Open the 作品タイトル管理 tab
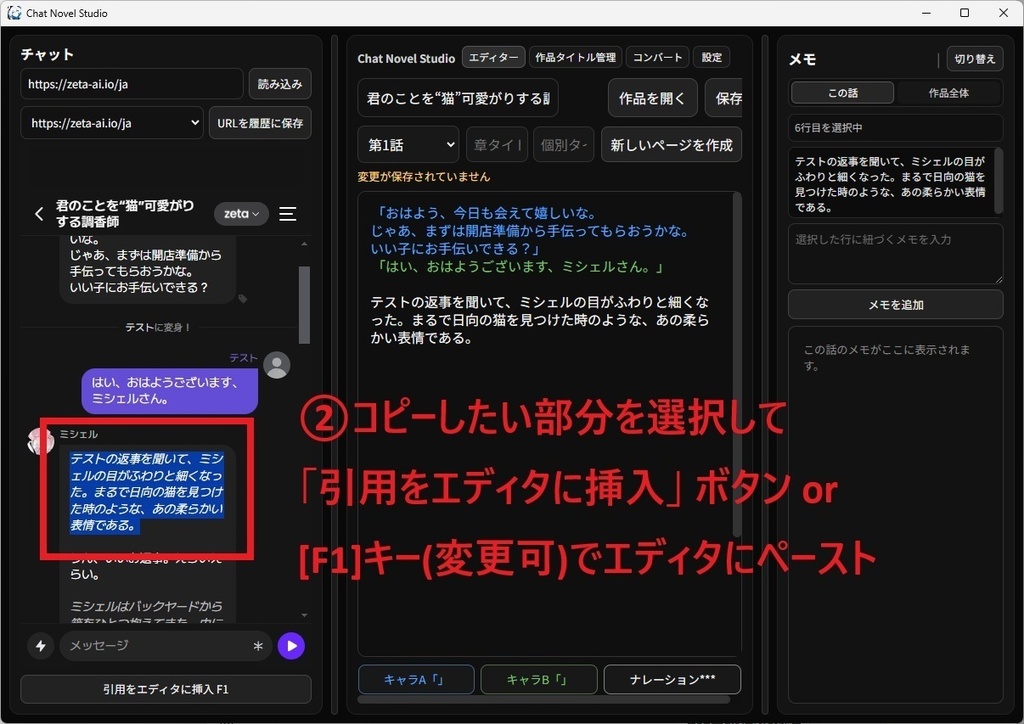Screen dimensions: 1024x724 click(x=575, y=57)
